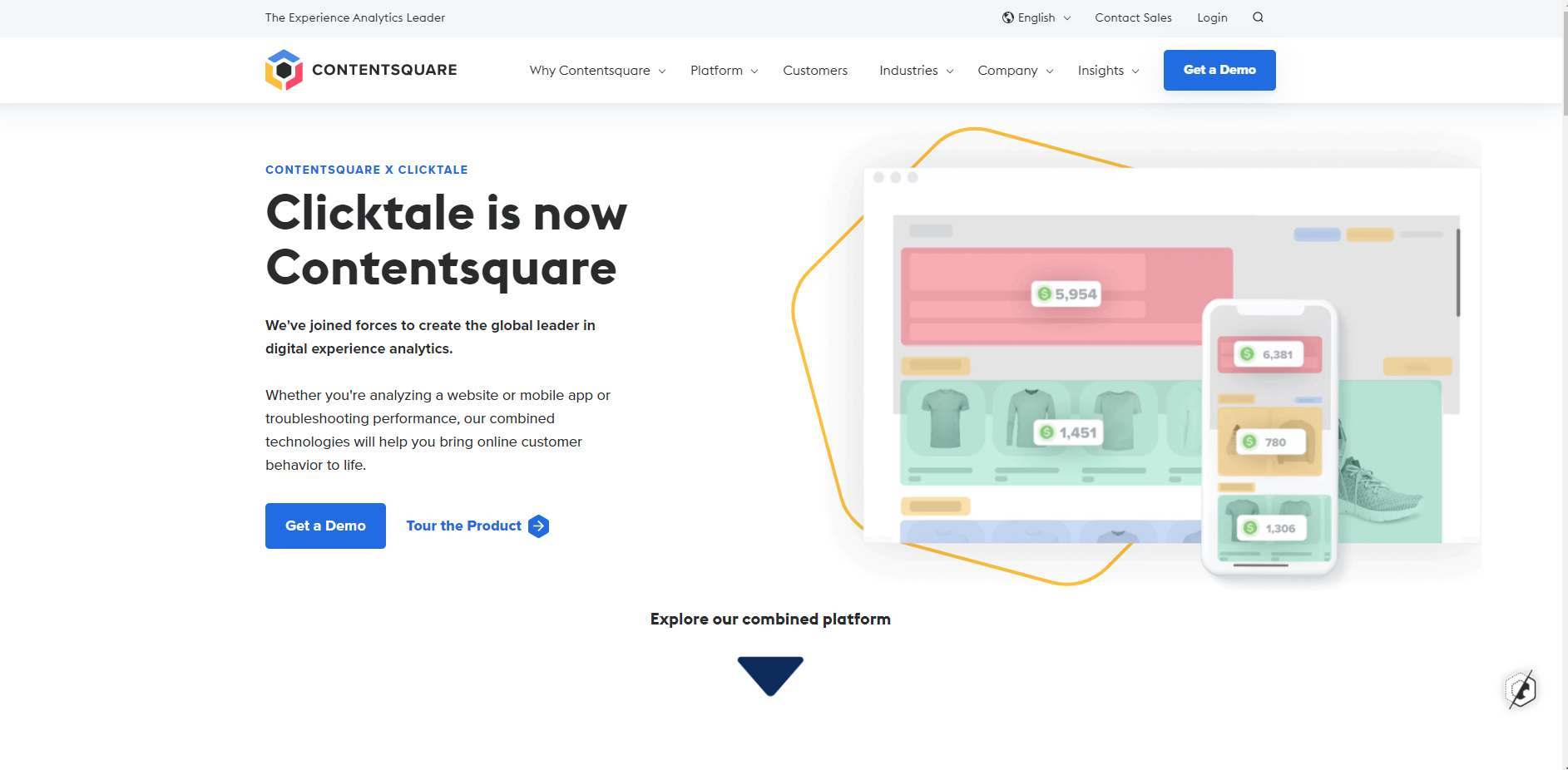Open the Contact Sales link
Screen dimensions: 1568x770
pyautogui.click(x=1133, y=17)
